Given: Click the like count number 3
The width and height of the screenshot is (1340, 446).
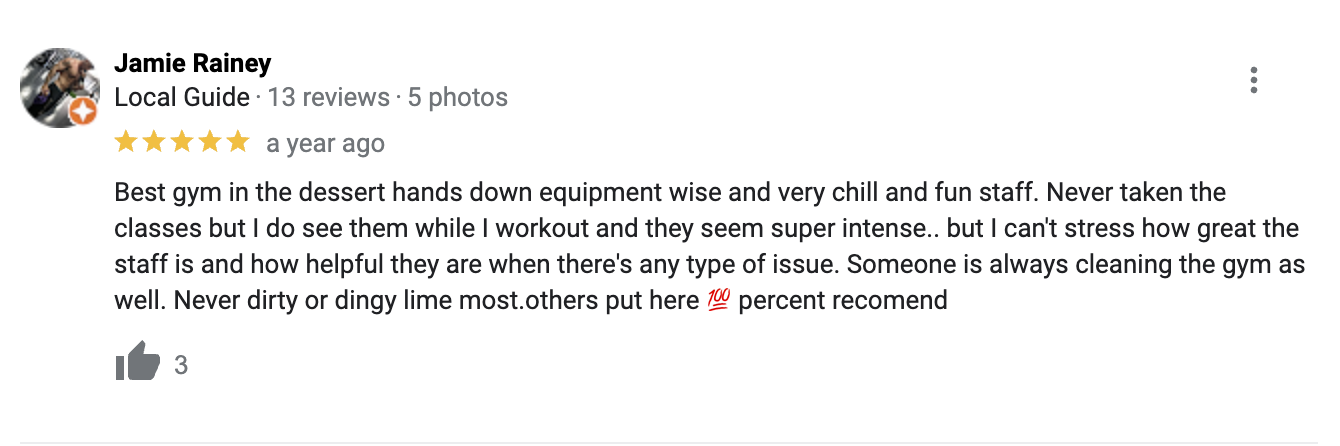Looking at the screenshot, I should point(181,365).
